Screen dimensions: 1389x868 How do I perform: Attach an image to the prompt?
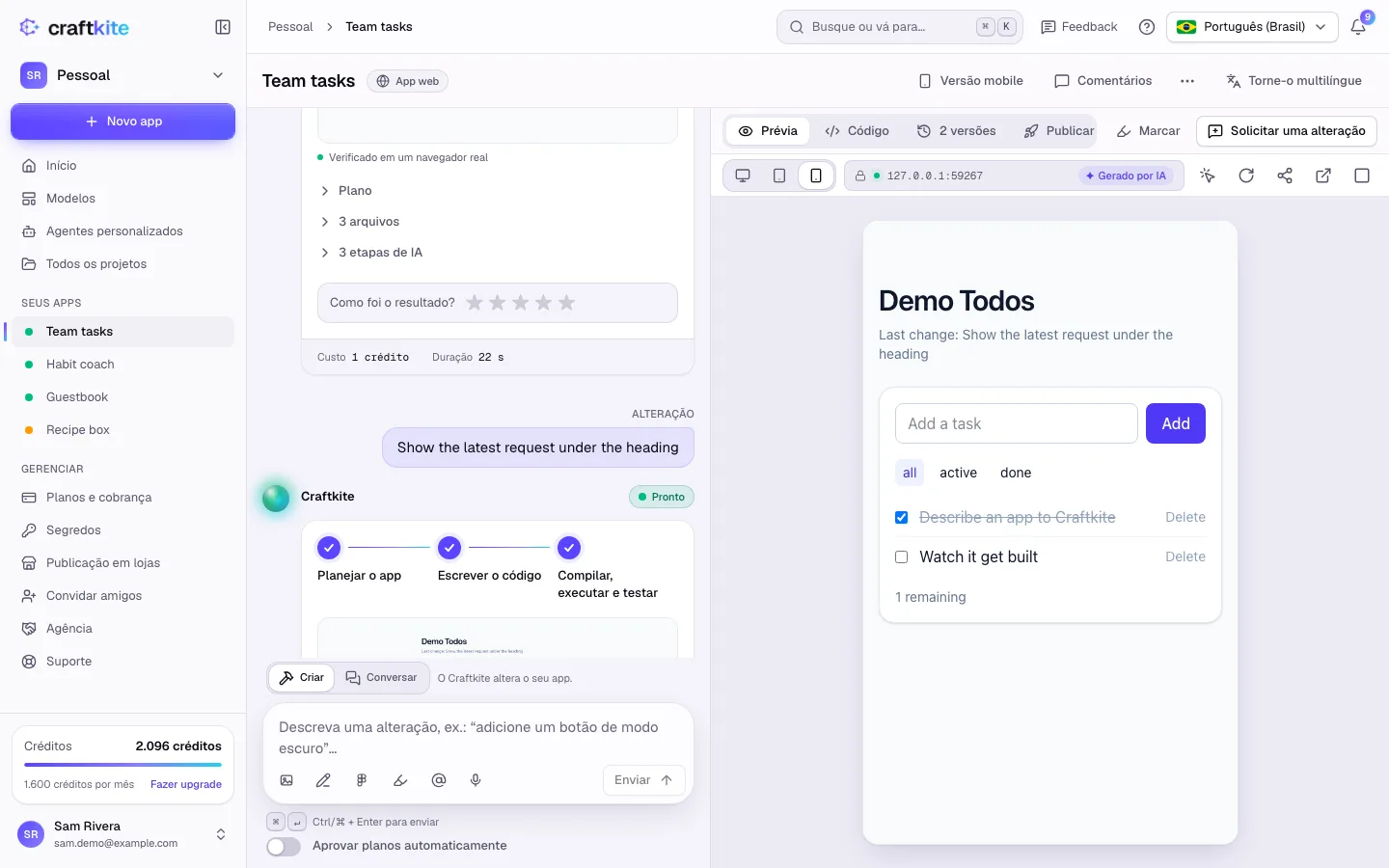tap(286, 780)
